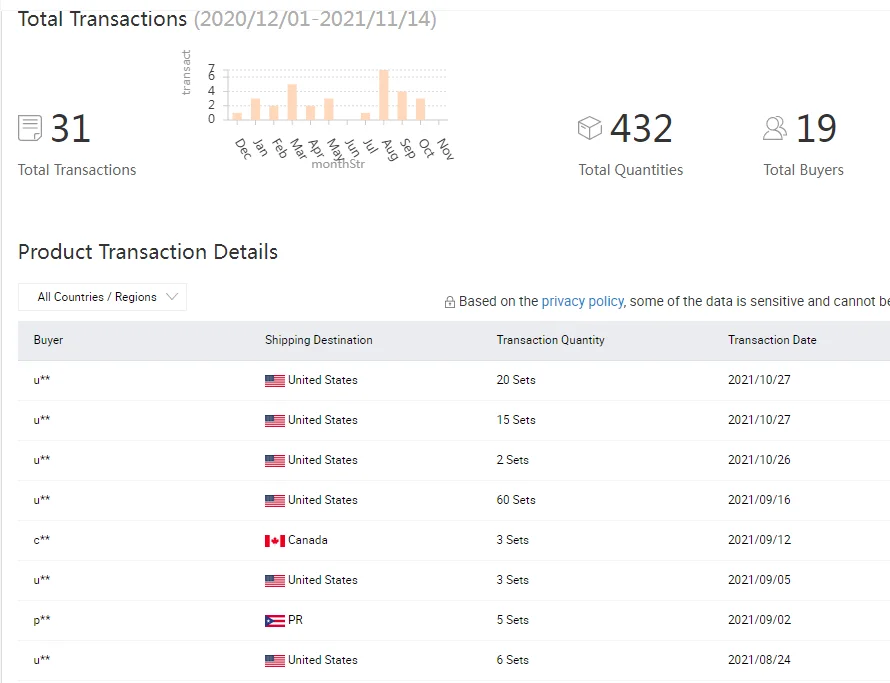Click the Total Transactions document icon
Image resolution: width=890 pixels, height=683 pixels.
pyautogui.click(x=30, y=128)
